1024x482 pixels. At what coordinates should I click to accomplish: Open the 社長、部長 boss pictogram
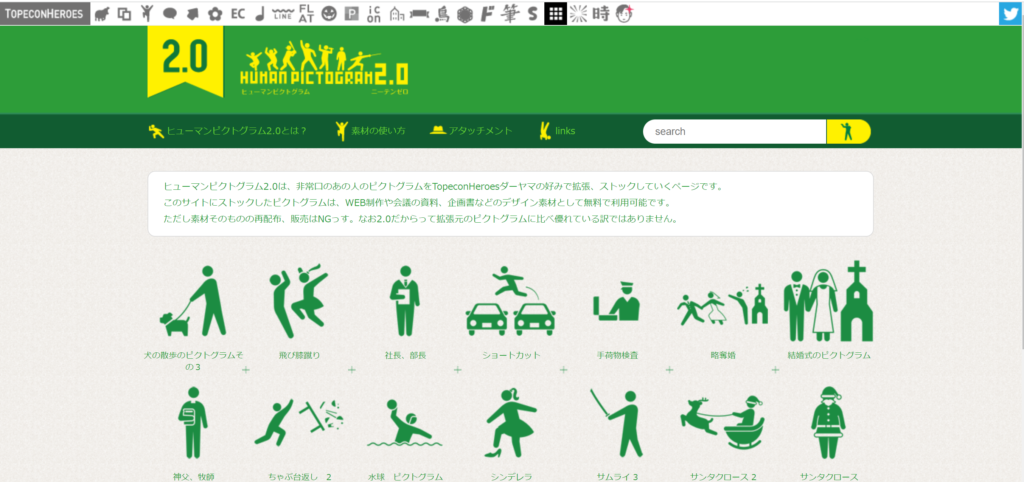point(405,300)
